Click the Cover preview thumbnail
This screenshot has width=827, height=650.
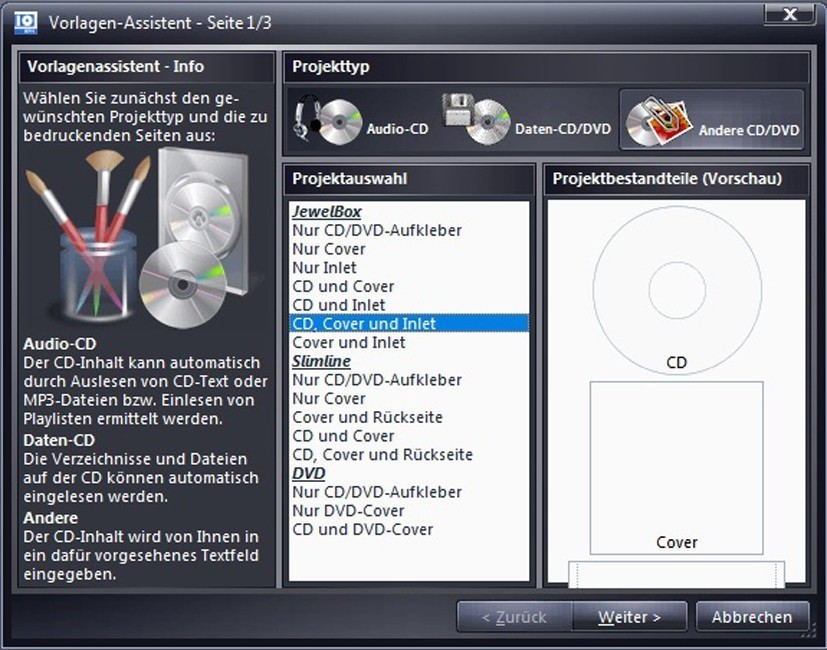point(677,466)
